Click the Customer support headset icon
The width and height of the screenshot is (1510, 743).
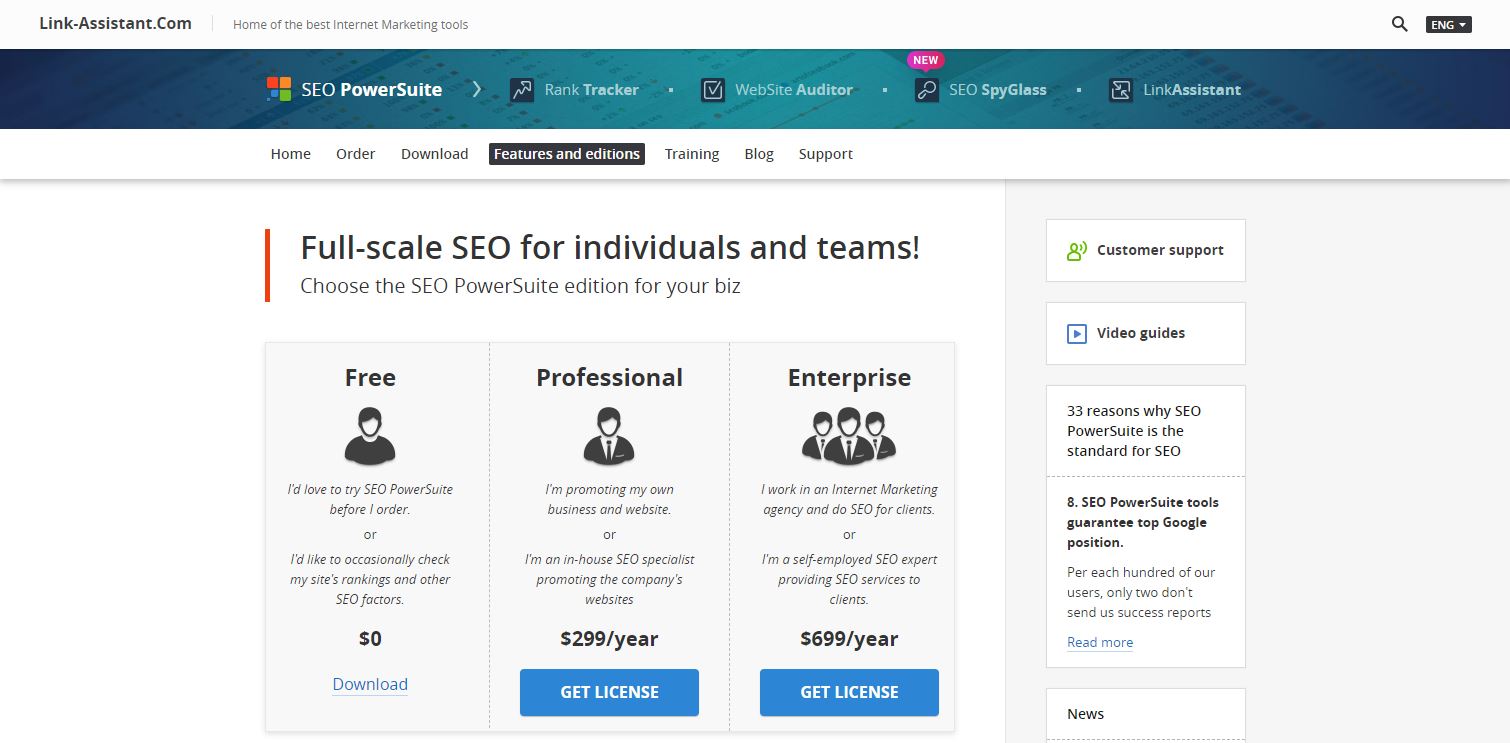point(1077,251)
